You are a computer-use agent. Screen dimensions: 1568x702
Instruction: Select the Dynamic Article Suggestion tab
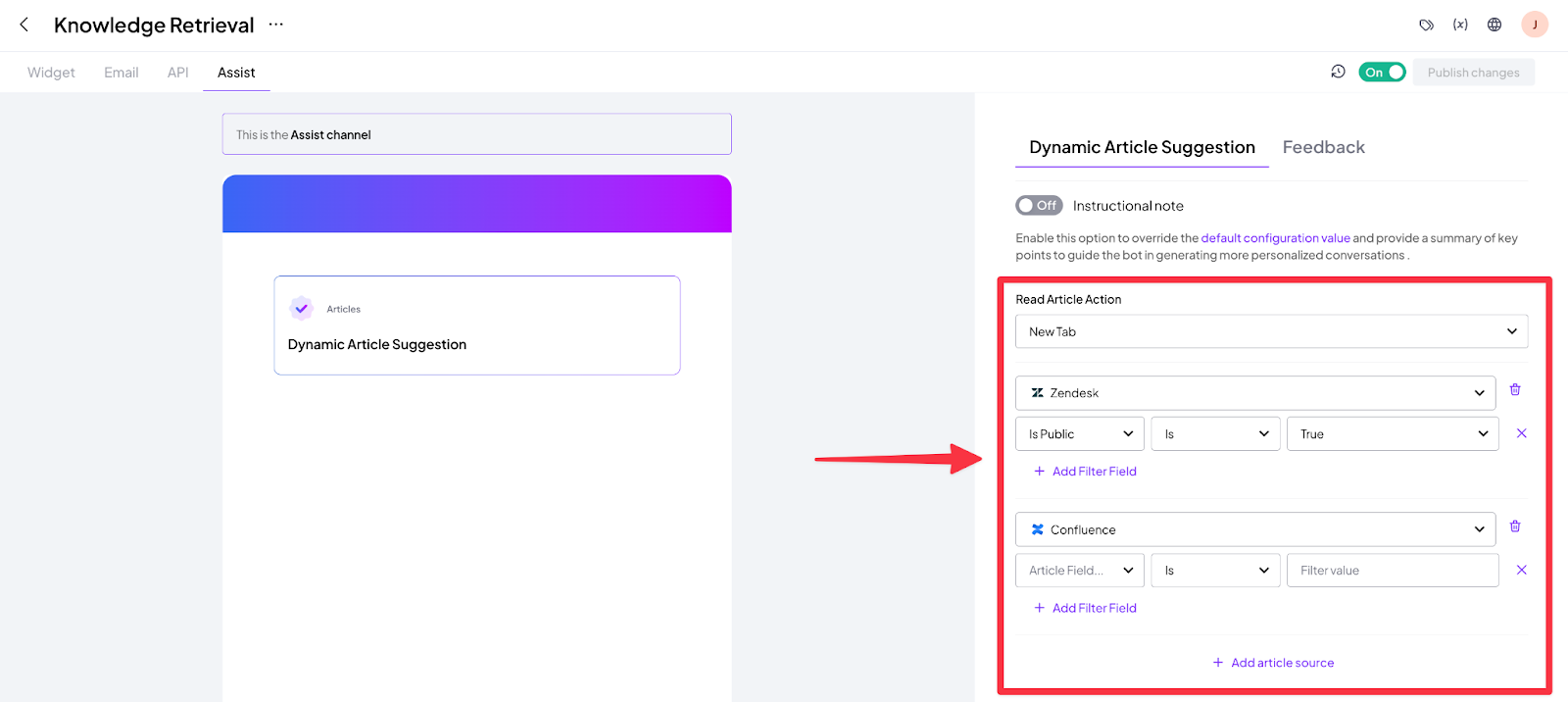coord(1142,147)
